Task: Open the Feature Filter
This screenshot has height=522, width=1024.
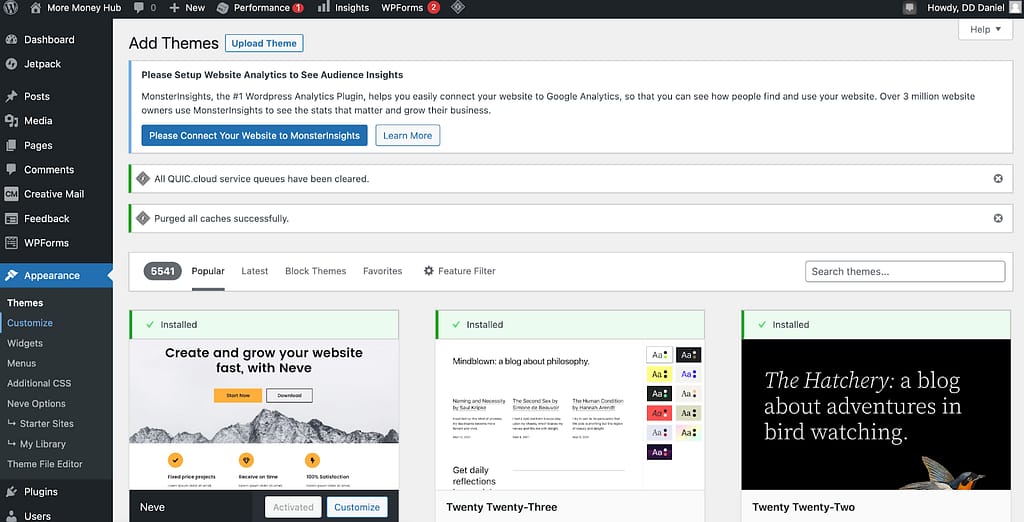Action: pos(460,271)
